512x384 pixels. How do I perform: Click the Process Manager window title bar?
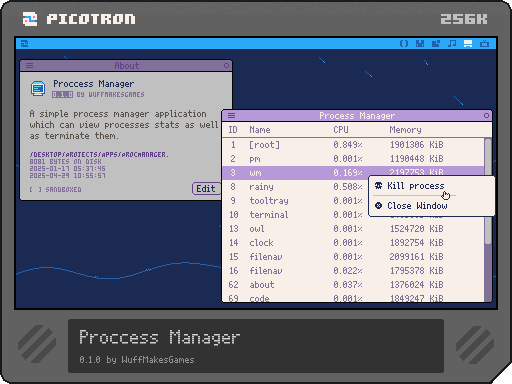pos(357,116)
